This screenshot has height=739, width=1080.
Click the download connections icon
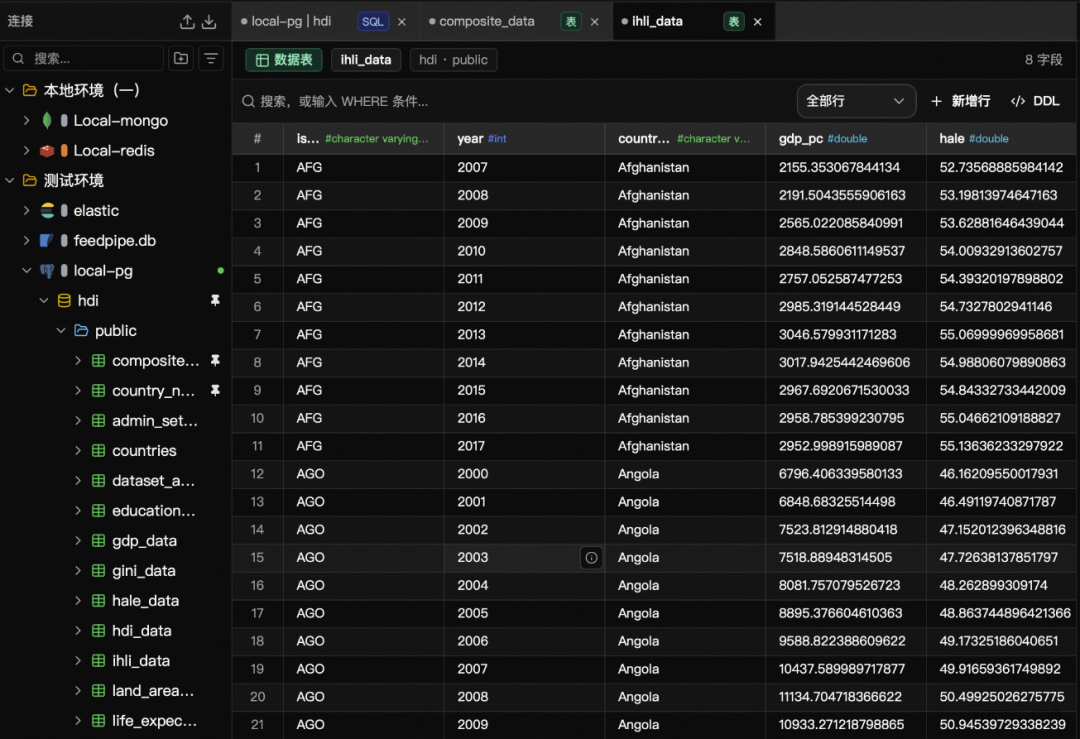209,21
